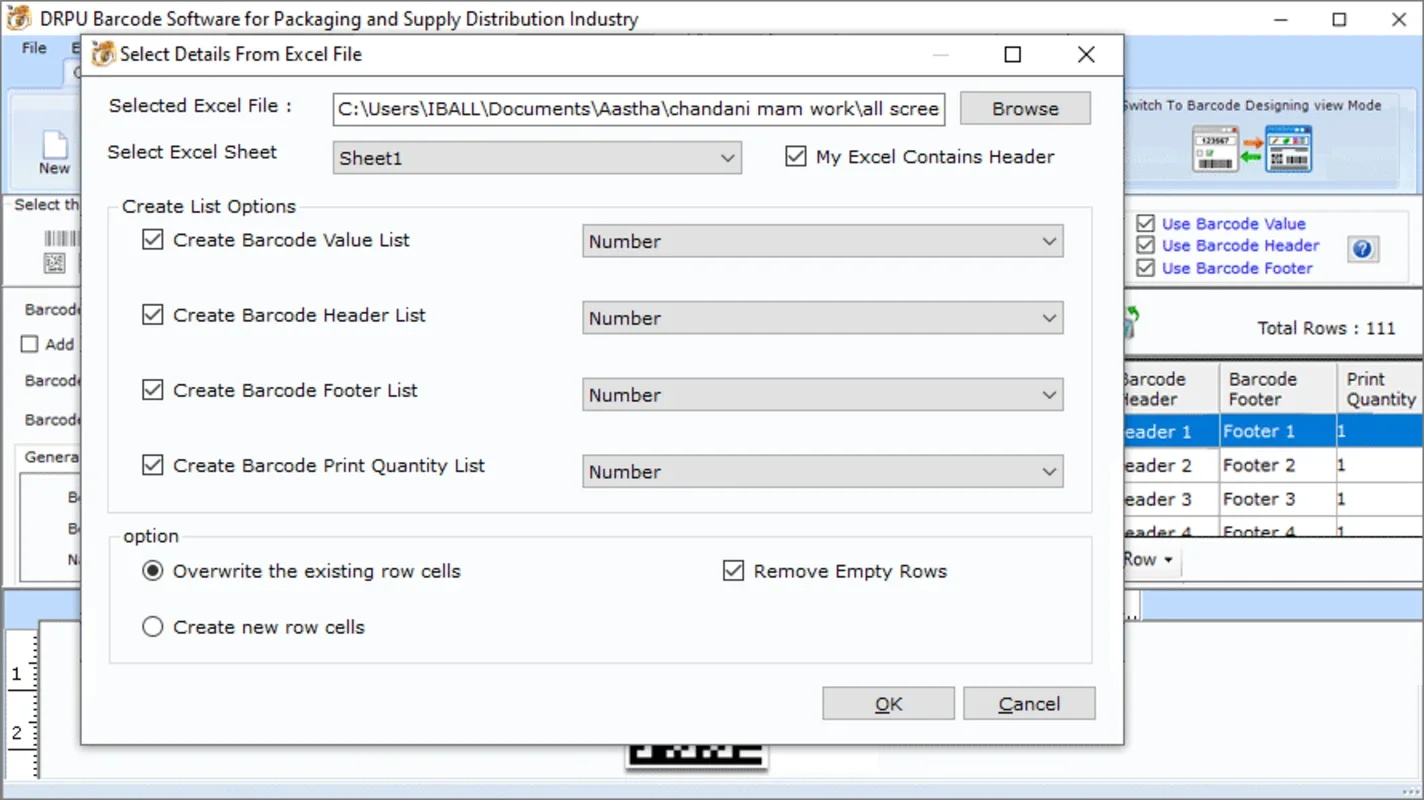Click the 2D QR barcode icon in main window
This screenshot has height=800, width=1424.
55,263
